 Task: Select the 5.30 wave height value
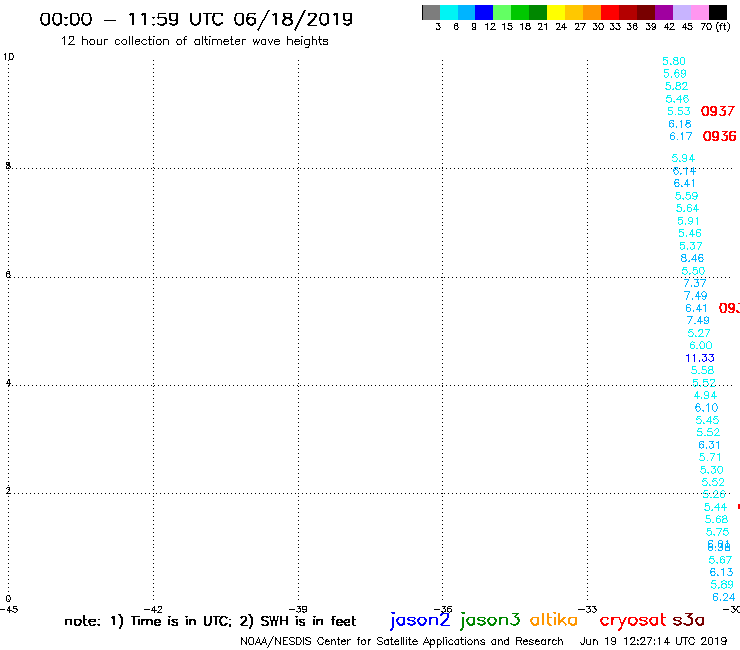(711, 470)
